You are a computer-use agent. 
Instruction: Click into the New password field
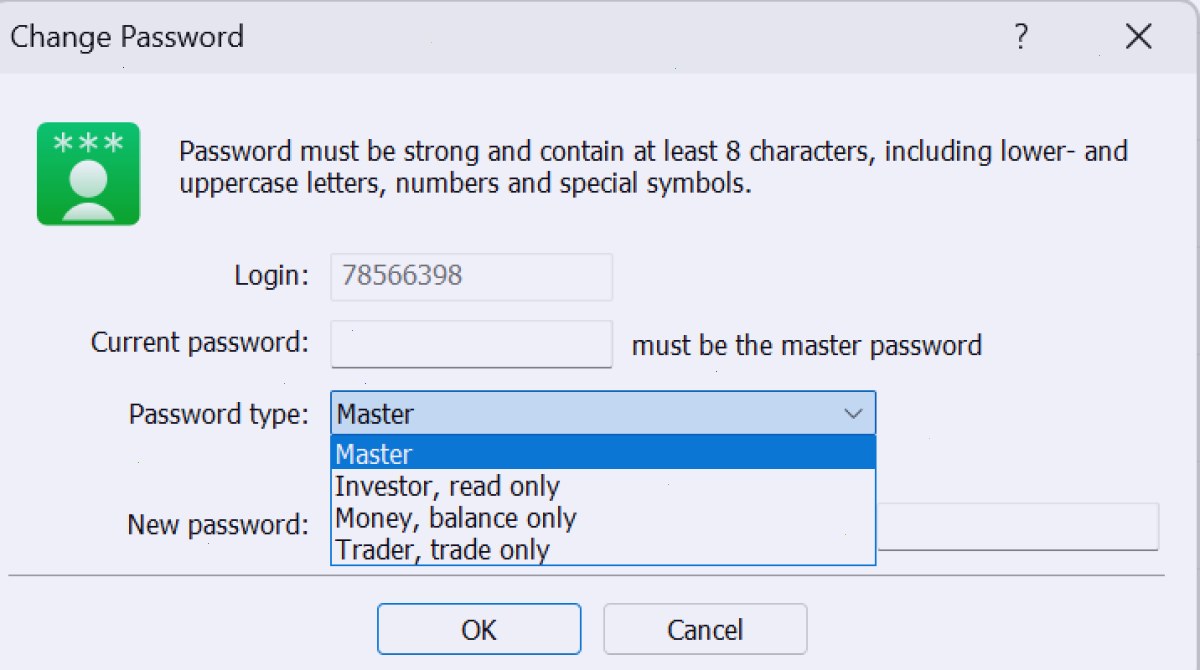point(1017,526)
